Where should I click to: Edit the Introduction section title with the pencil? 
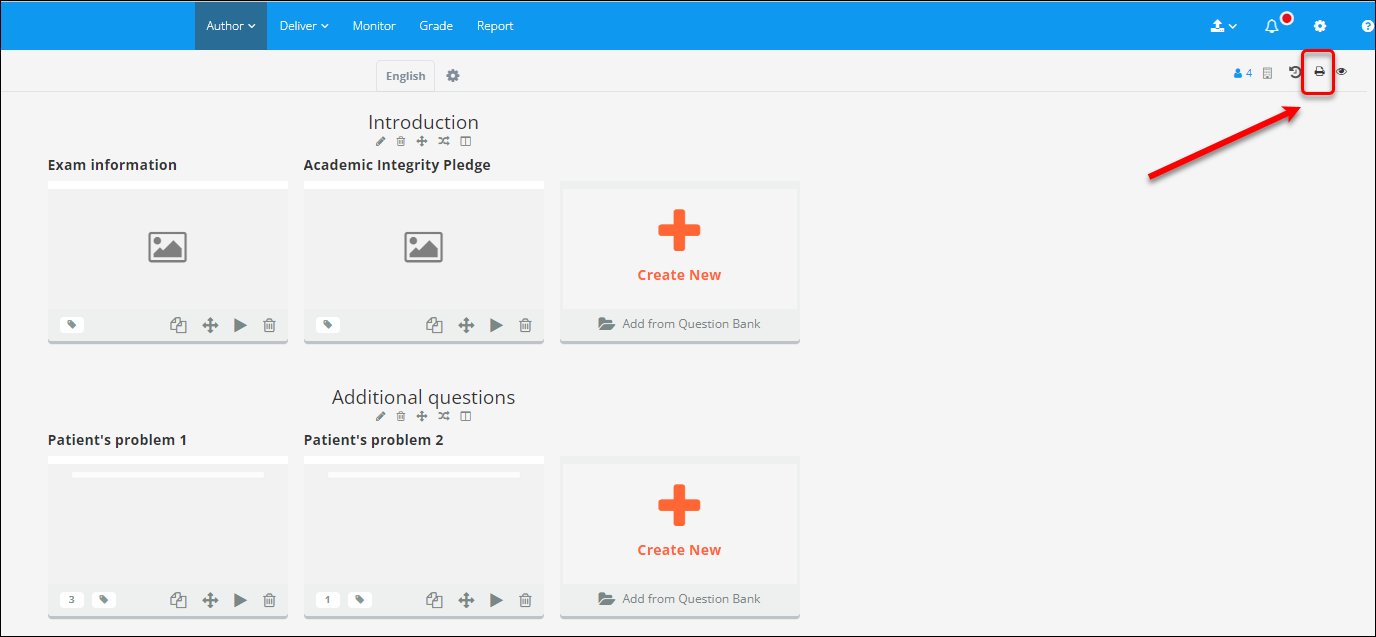pyautogui.click(x=381, y=141)
